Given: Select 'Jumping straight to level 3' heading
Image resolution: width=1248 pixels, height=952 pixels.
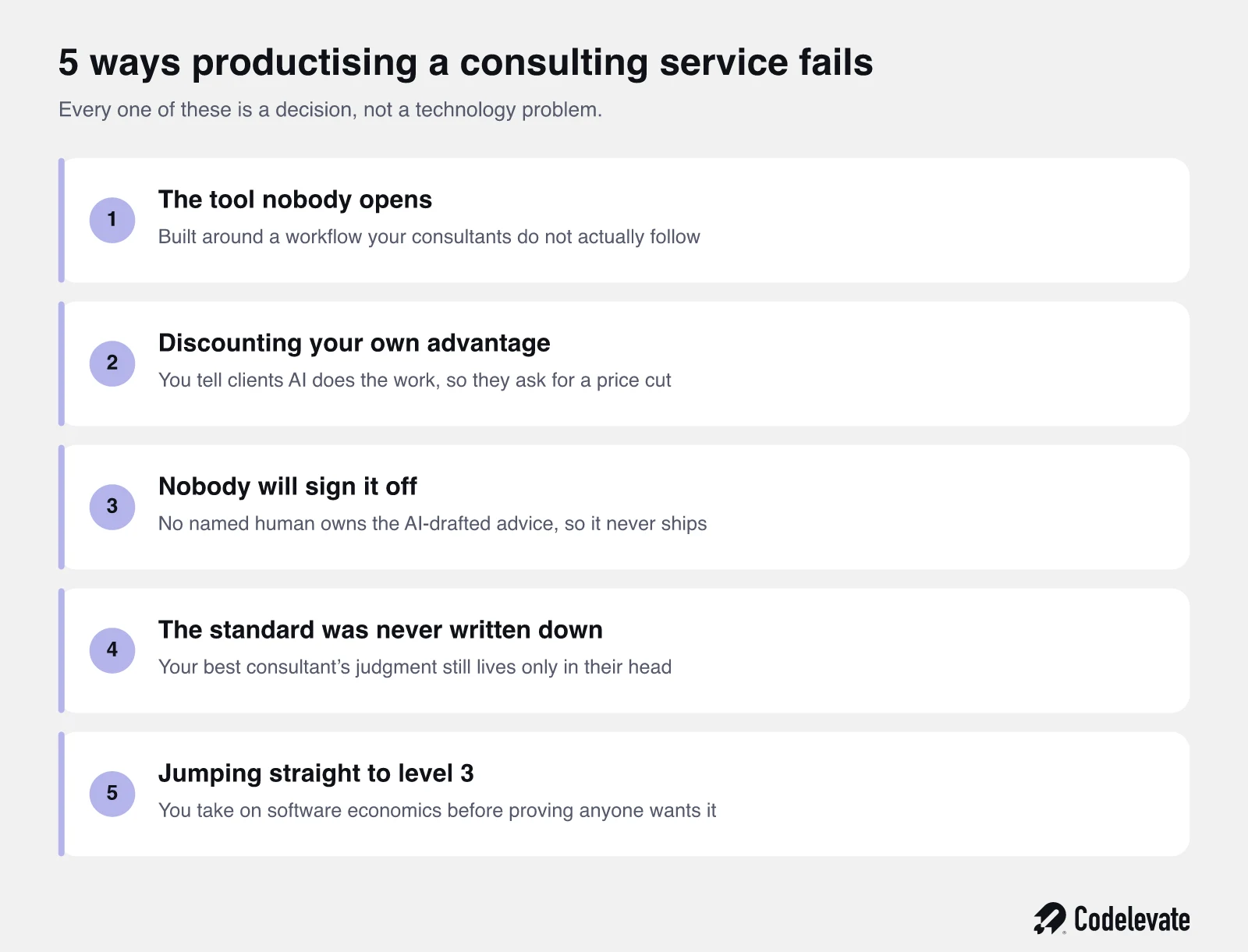Looking at the screenshot, I should click(316, 773).
